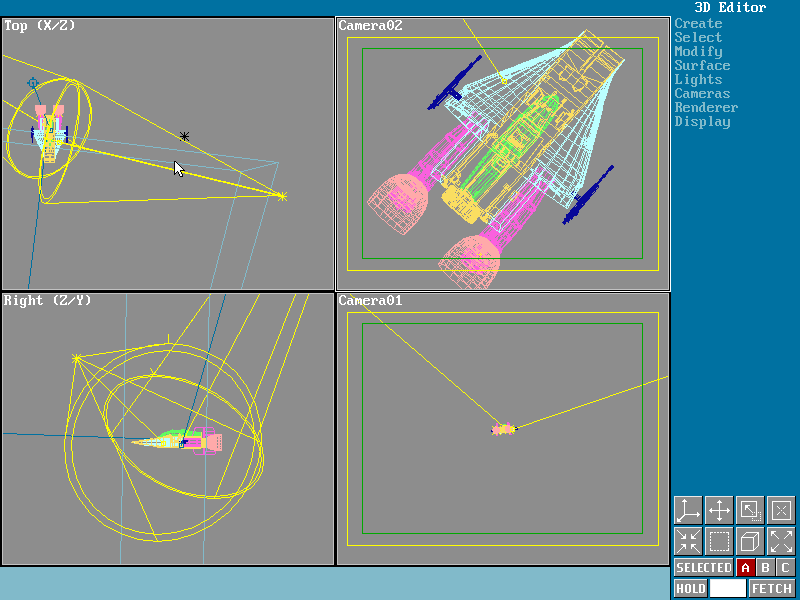Activate the Camera02 viewport label

370,26
